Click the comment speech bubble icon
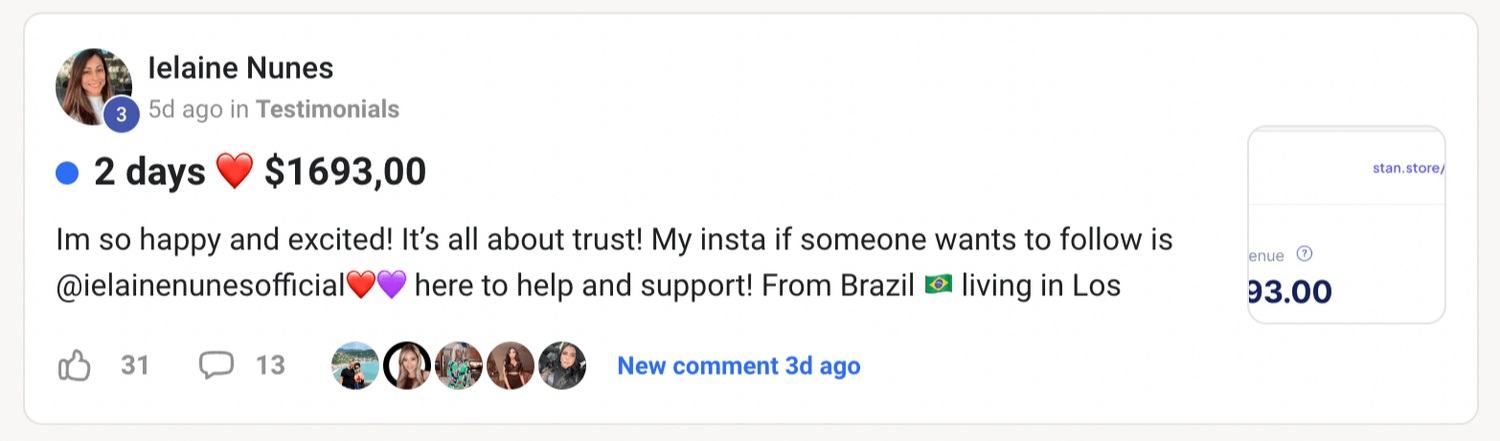Image resolution: width=1500 pixels, height=441 pixels. pos(216,366)
